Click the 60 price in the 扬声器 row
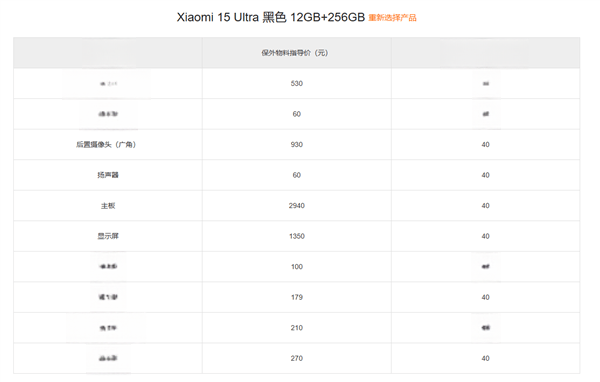The width and height of the screenshot is (600, 382). [x=297, y=175]
